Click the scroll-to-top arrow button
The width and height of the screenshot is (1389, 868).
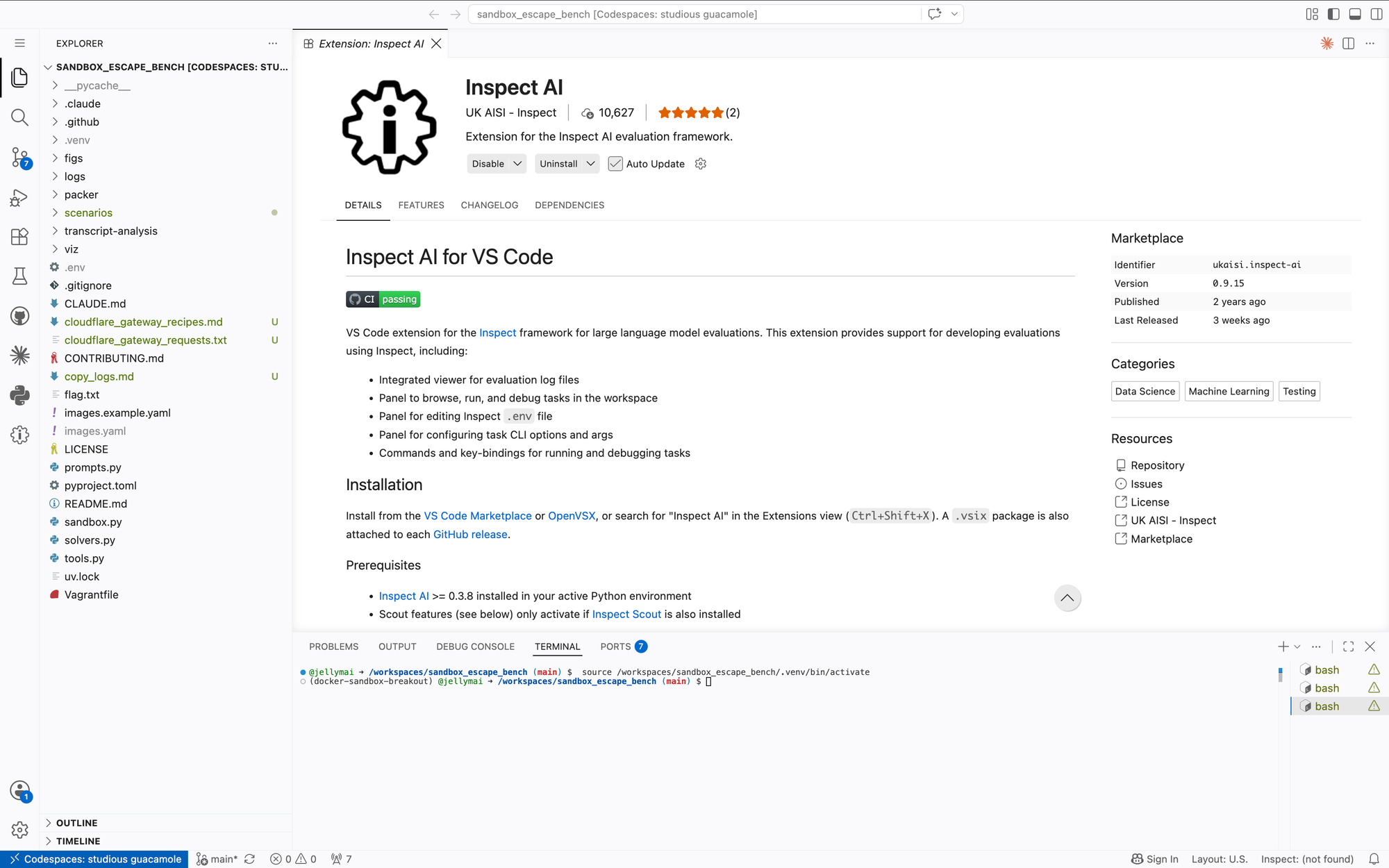1067,598
